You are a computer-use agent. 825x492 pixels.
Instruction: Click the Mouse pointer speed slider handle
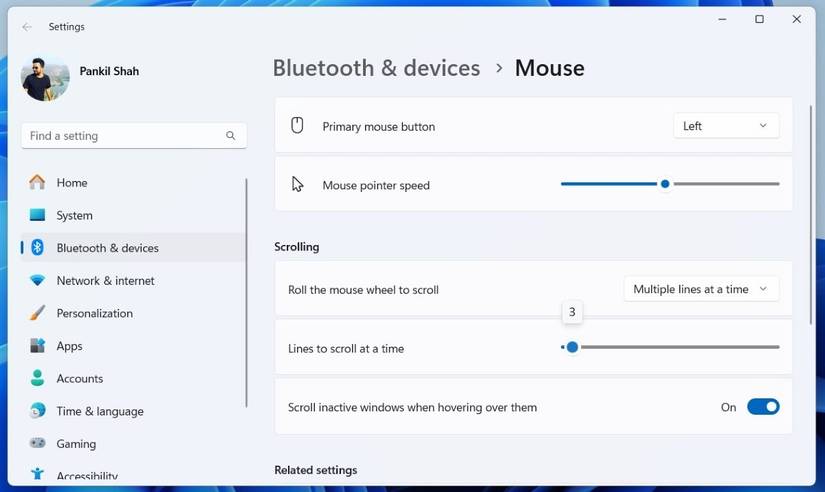click(665, 184)
